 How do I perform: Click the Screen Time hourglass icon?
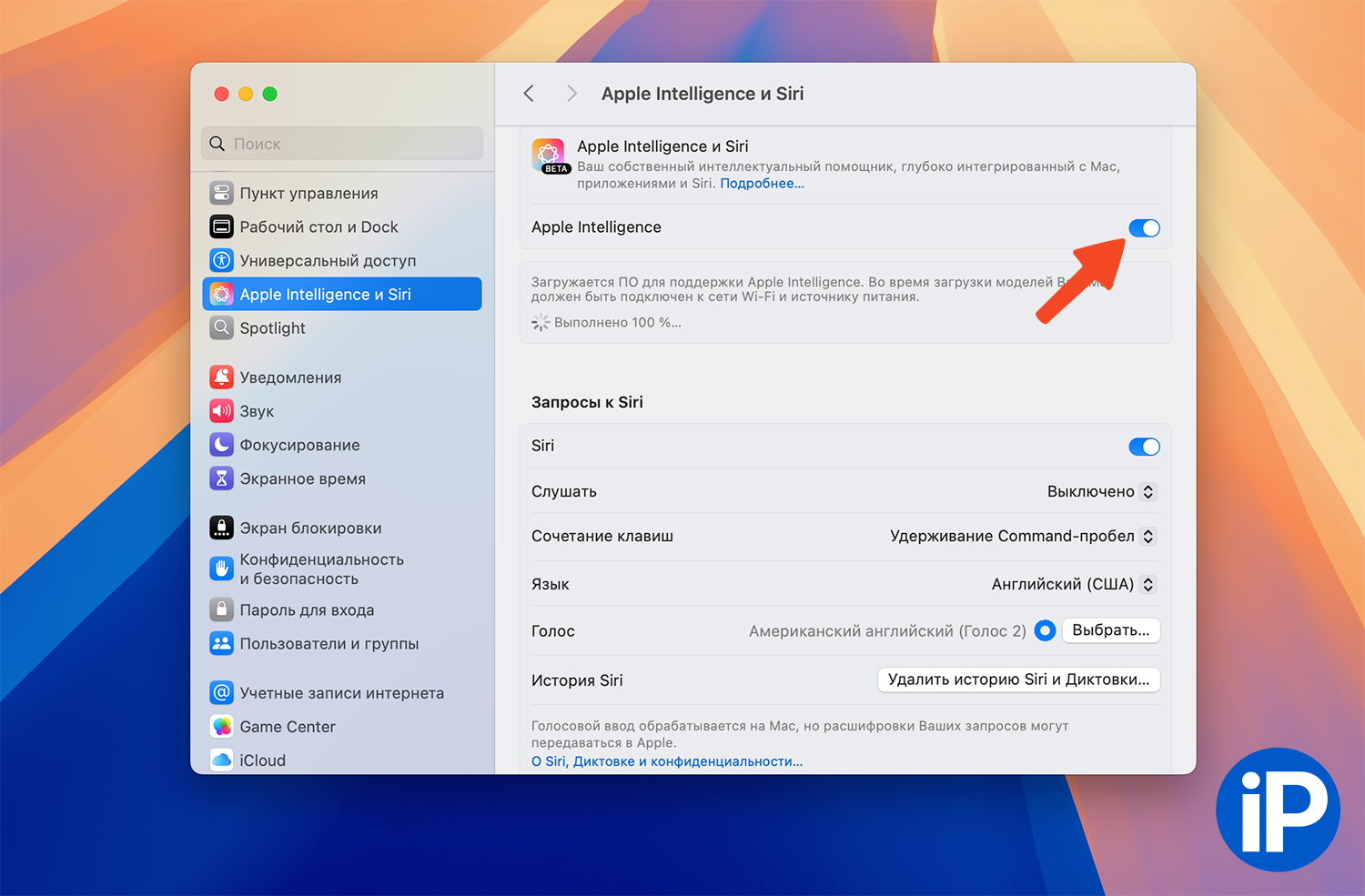pyautogui.click(x=221, y=478)
